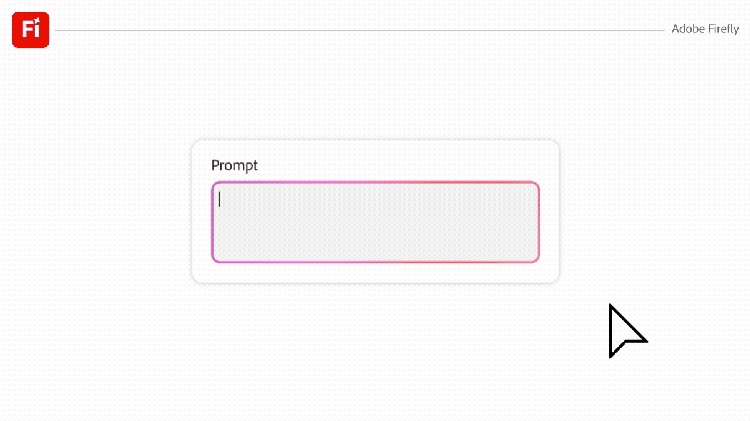
Task: Click the pink right border of prompt box
Action: [539, 222]
